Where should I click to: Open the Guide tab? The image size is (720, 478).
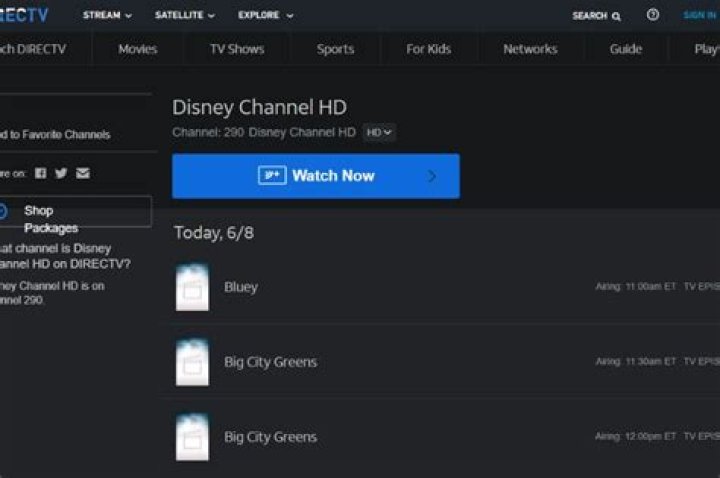[626, 49]
